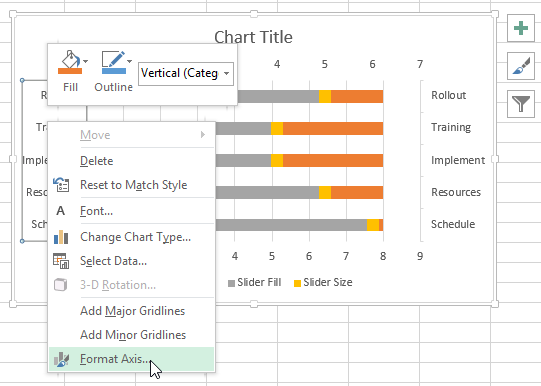Click the Select Data table icon
This screenshot has width=541, height=386.
pyautogui.click(x=61, y=261)
